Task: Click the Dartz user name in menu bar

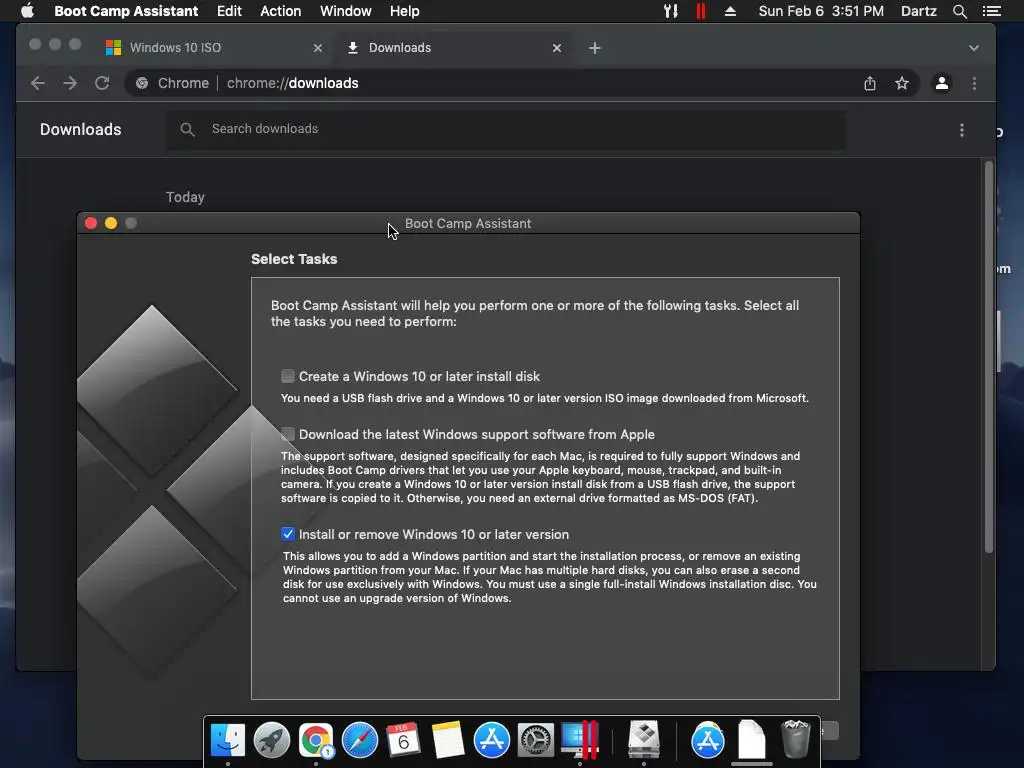Action: tap(918, 11)
